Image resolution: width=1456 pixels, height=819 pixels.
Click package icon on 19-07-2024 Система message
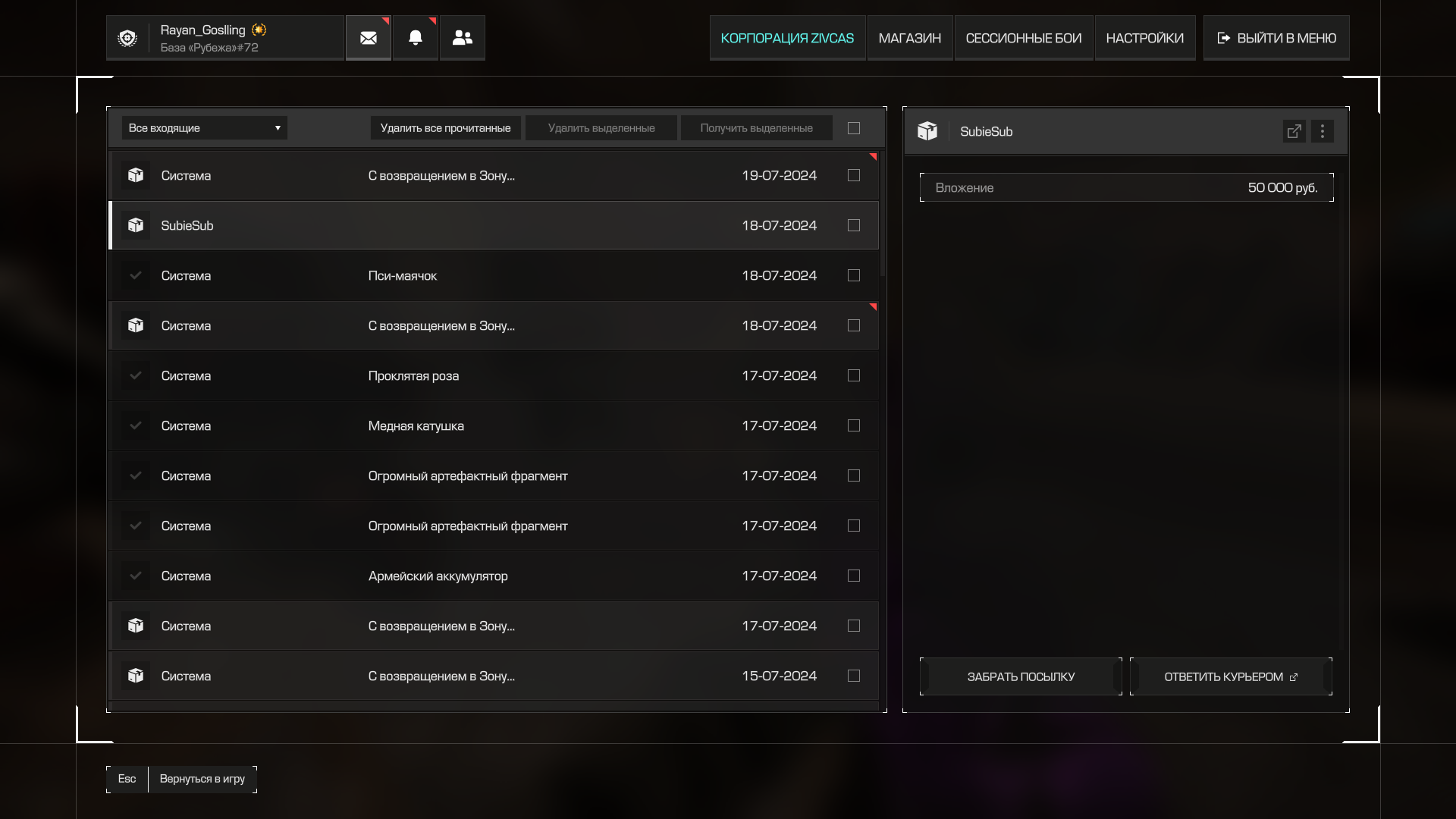click(136, 175)
